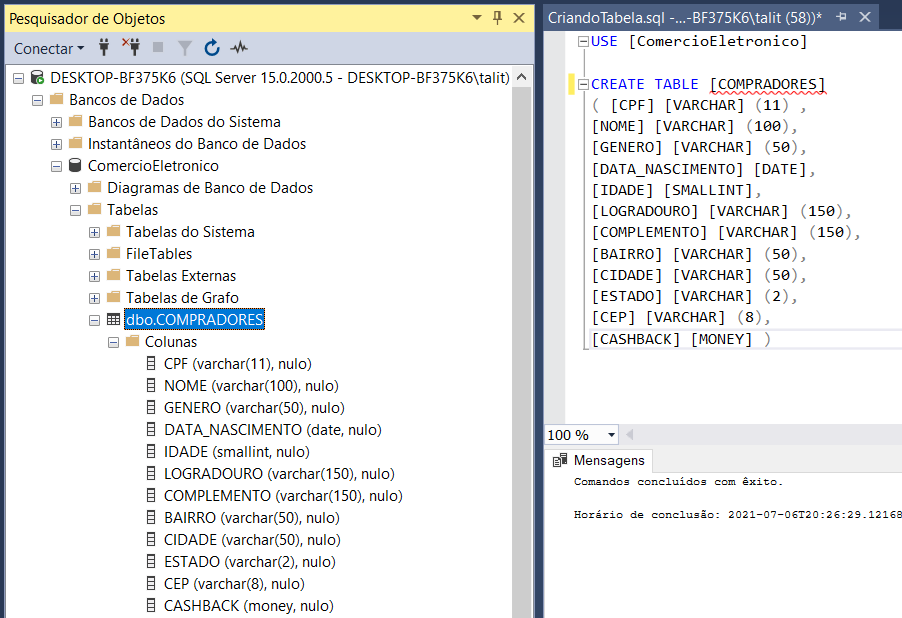Viewport: 902px width, 618px height.
Task: Open Object Explorer window position dropdown arrow
Action: [x=476, y=18]
